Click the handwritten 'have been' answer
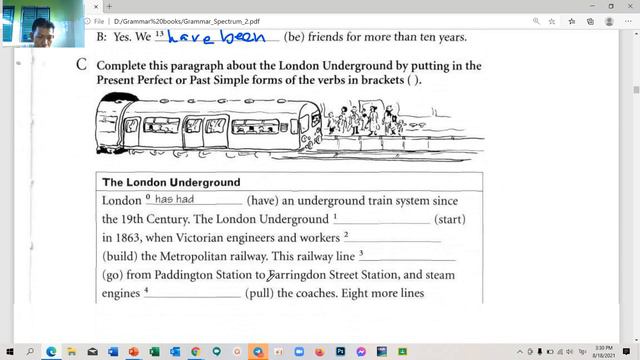This screenshot has width=640, height=360. pos(217,37)
